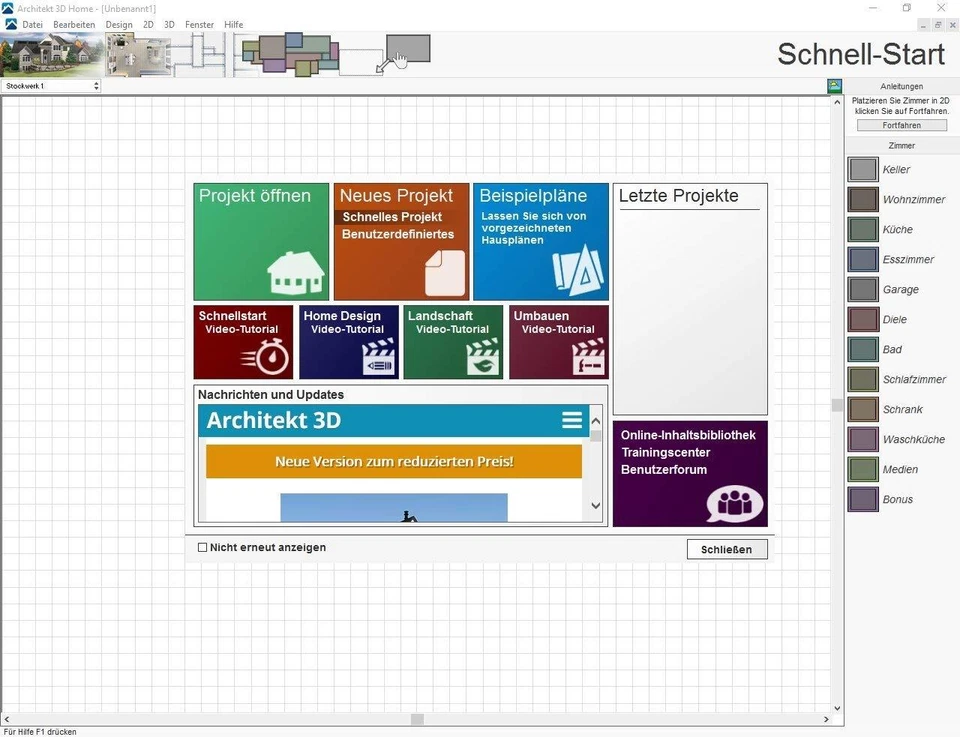Click the Stockwerk stepper up arrow

pyautogui.click(x=96, y=83)
